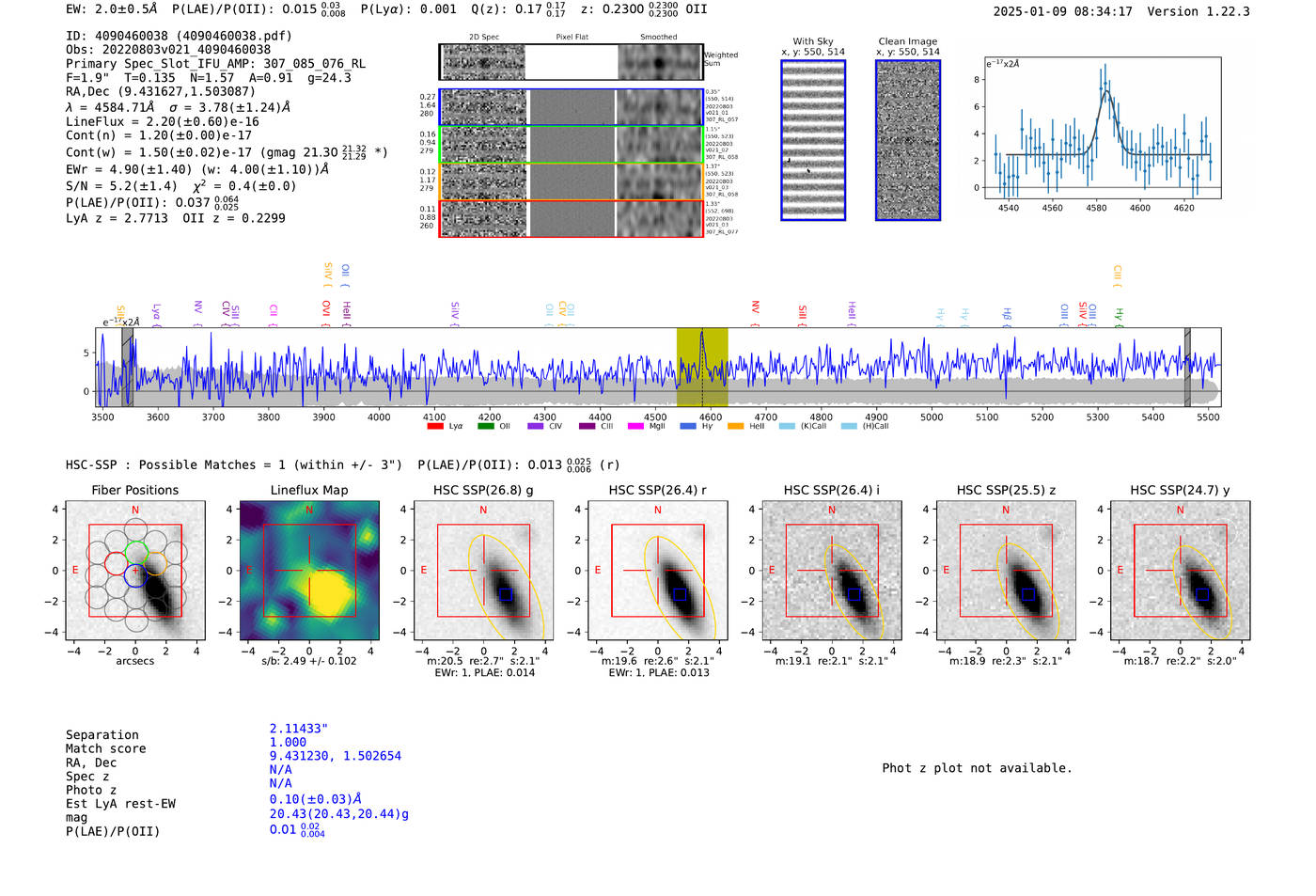The image size is (1316, 896).
Task: Click the red Lyα legend swatch
Action: point(435,427)
